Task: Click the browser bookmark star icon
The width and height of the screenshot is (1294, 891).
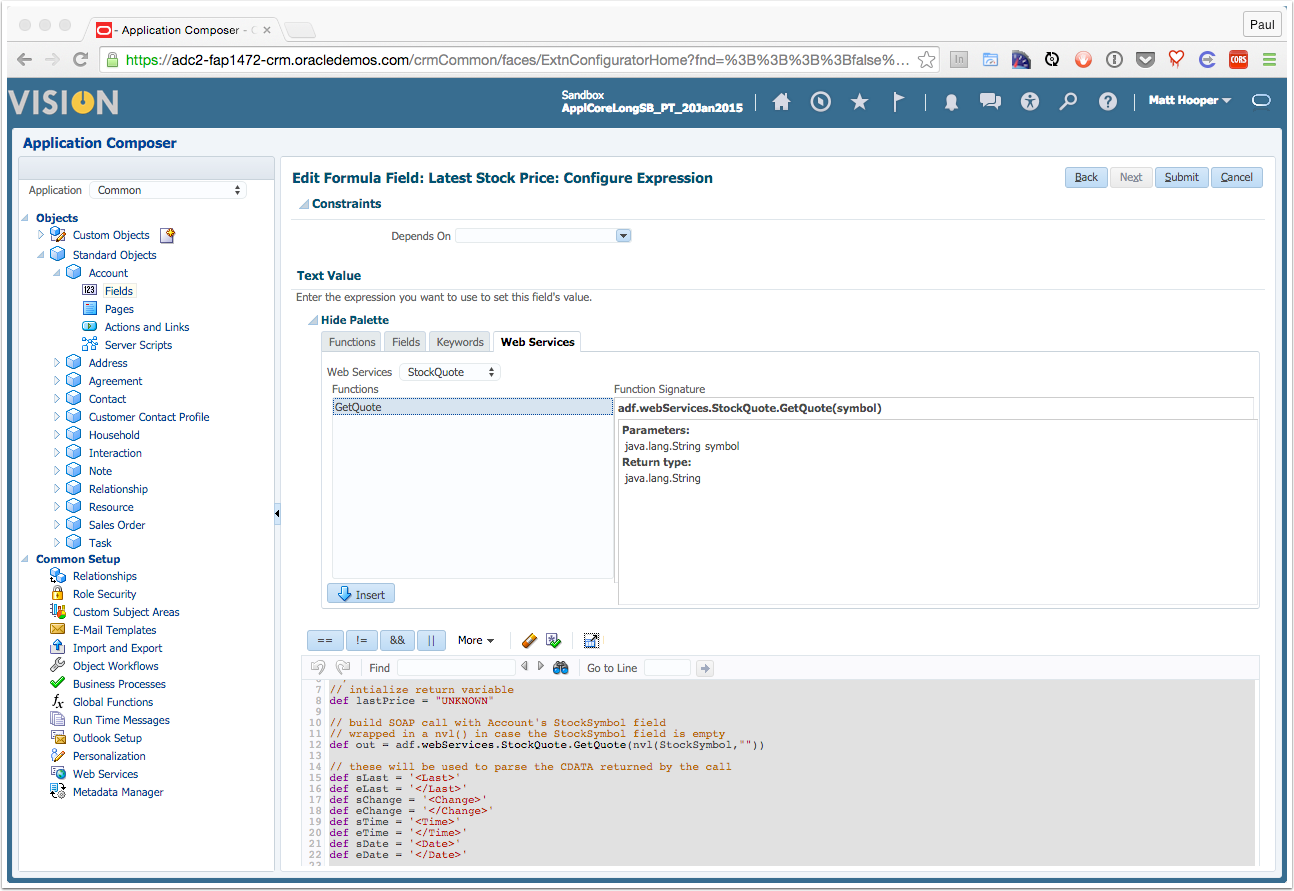Action: pyautogui.click(x=926, y=59)
